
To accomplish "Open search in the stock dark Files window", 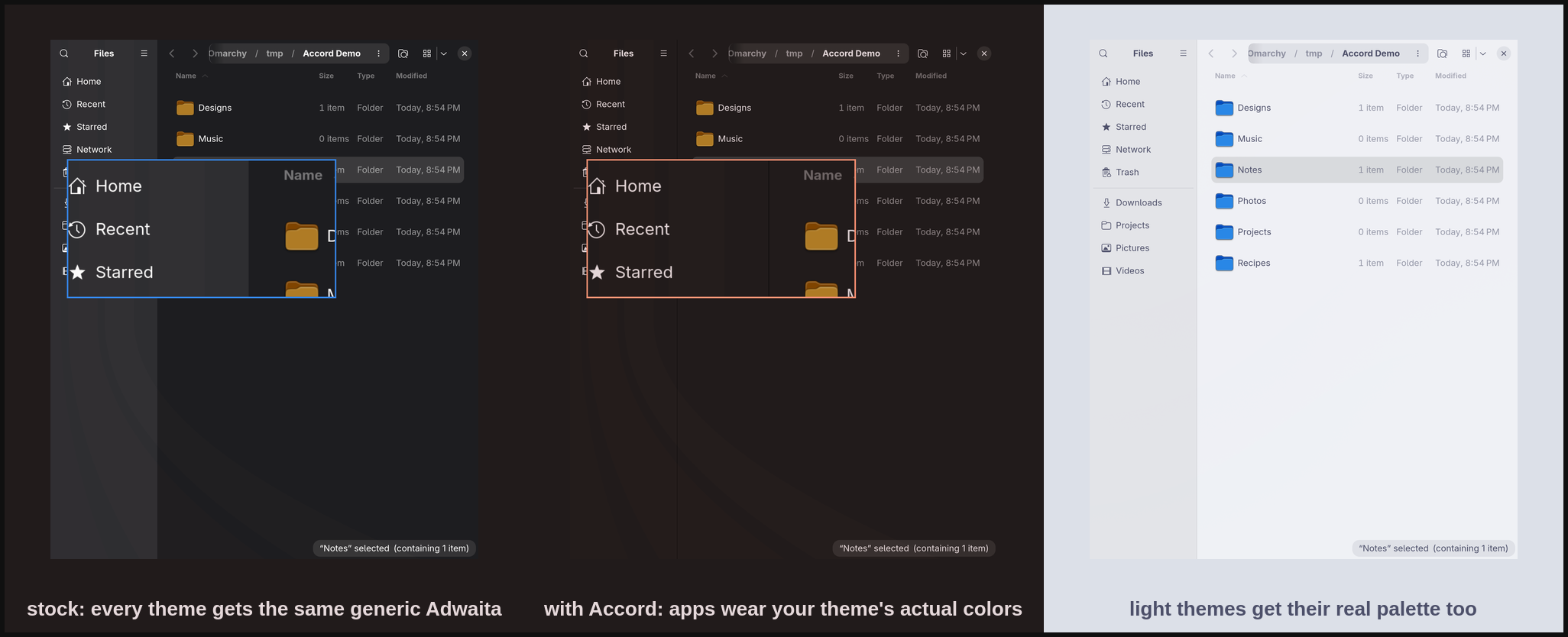I will click(64, 53).
